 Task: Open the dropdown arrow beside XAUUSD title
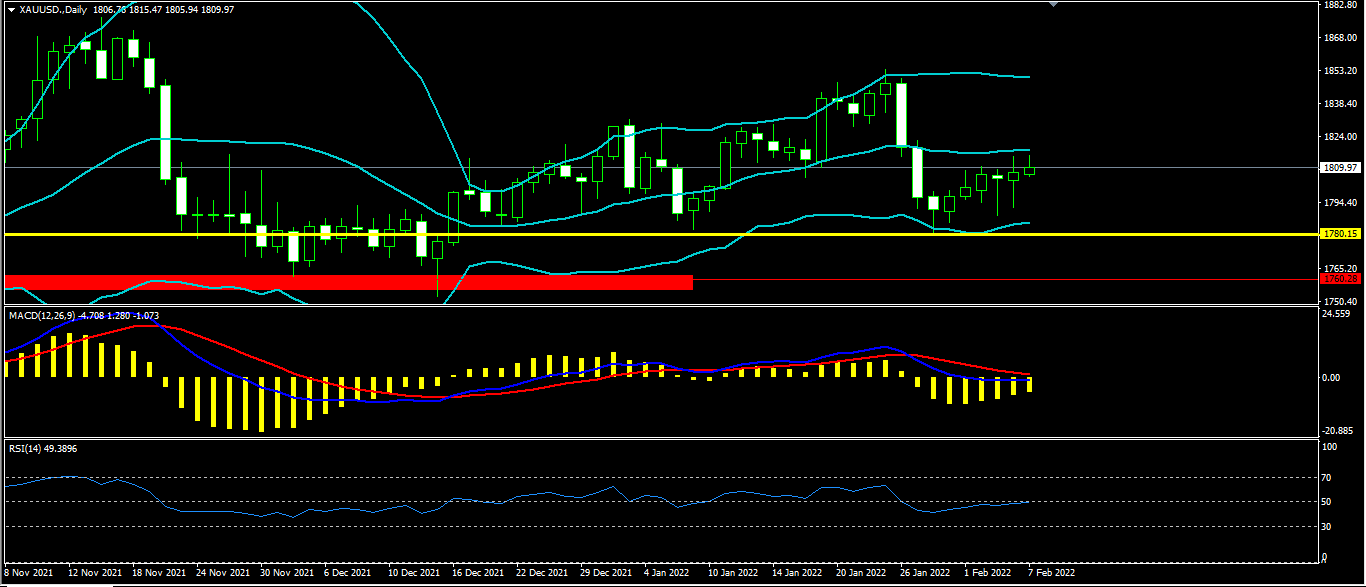(11, 9)
